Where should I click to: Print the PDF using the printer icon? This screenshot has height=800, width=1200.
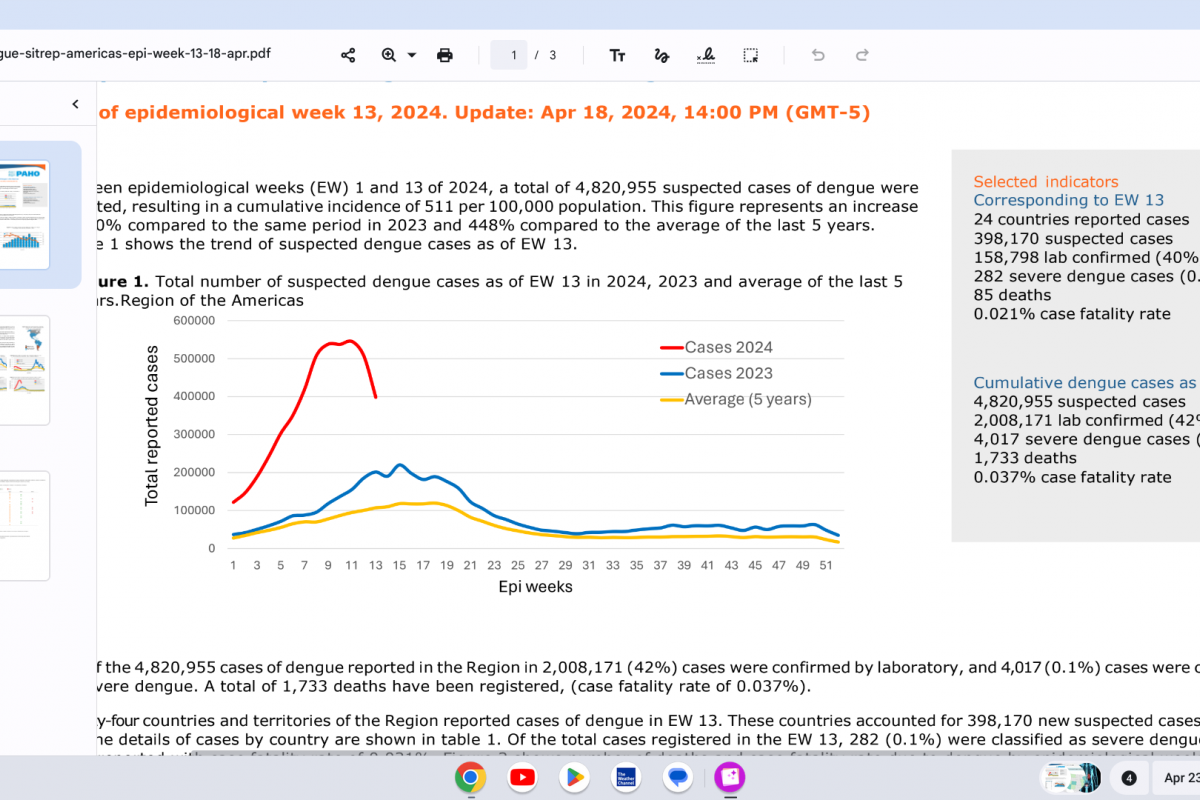445,55
